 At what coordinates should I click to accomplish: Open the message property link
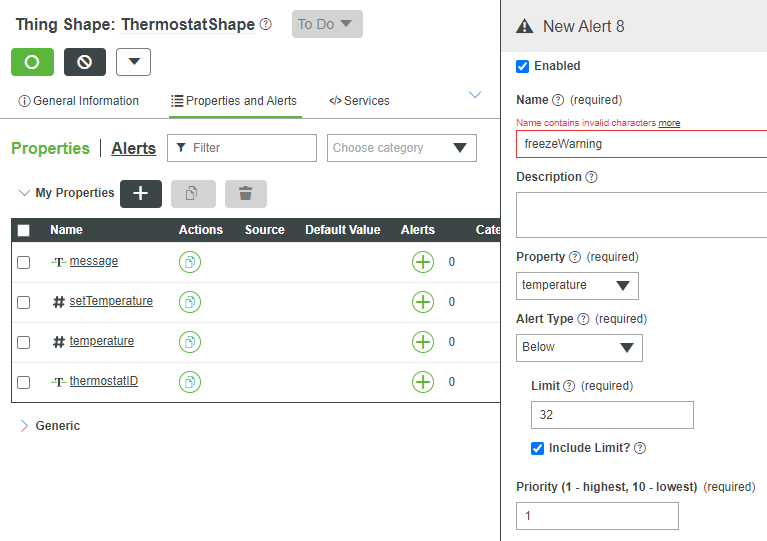click(x=94, y=261)
